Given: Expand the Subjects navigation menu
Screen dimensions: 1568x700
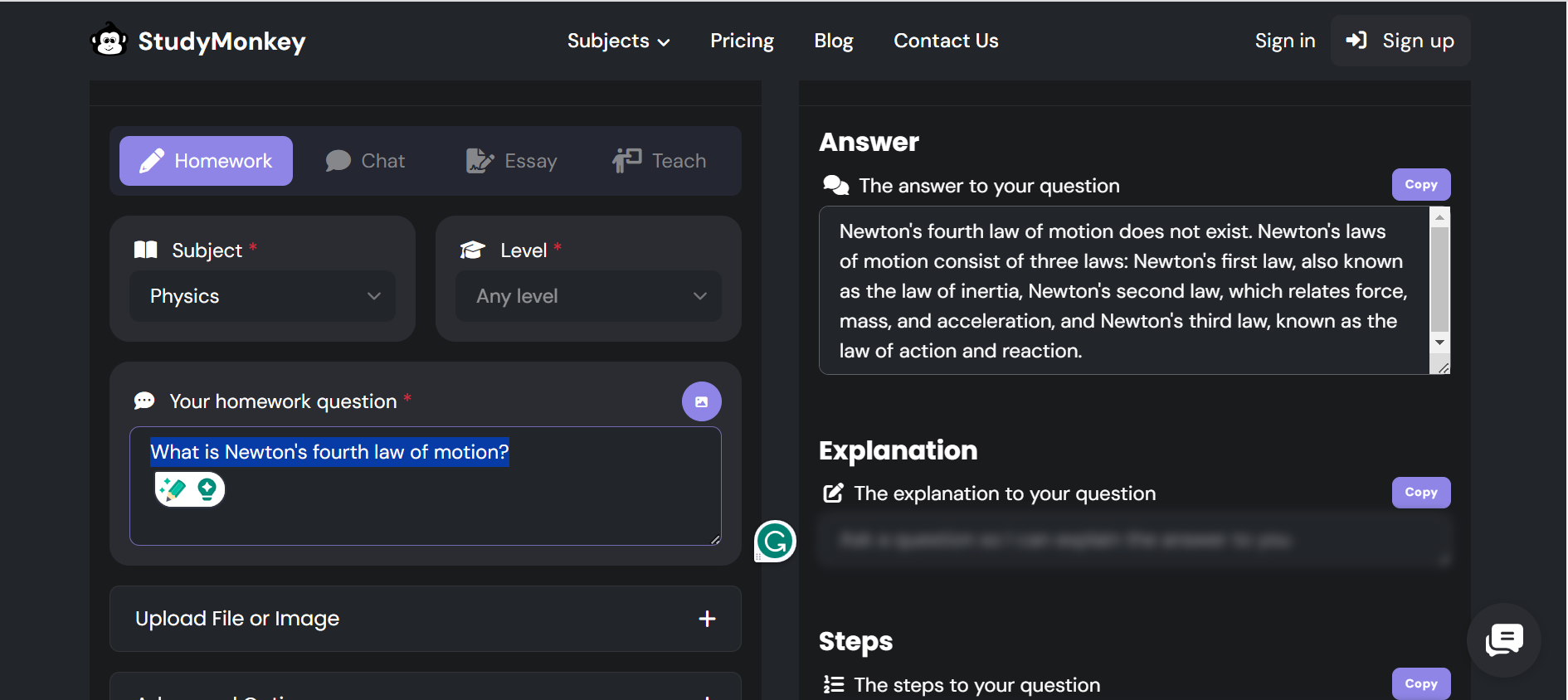Looking at the screenshot, I should pos(618,41).
